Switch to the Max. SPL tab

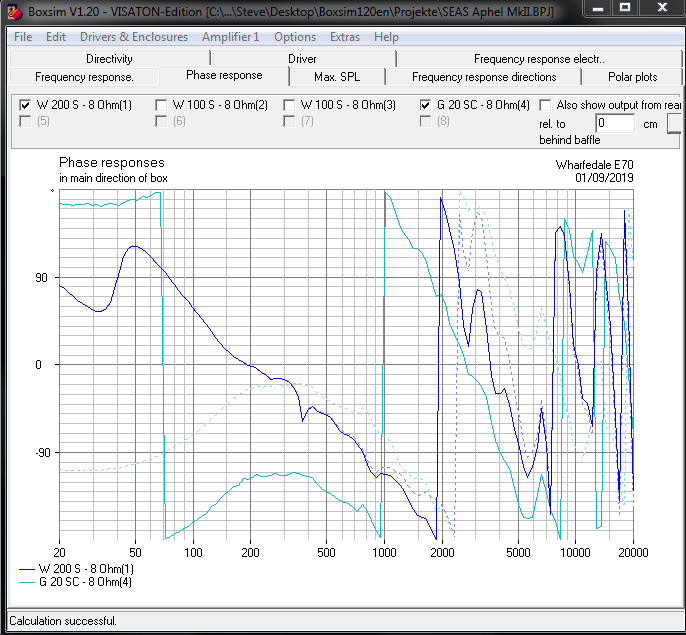337,77
